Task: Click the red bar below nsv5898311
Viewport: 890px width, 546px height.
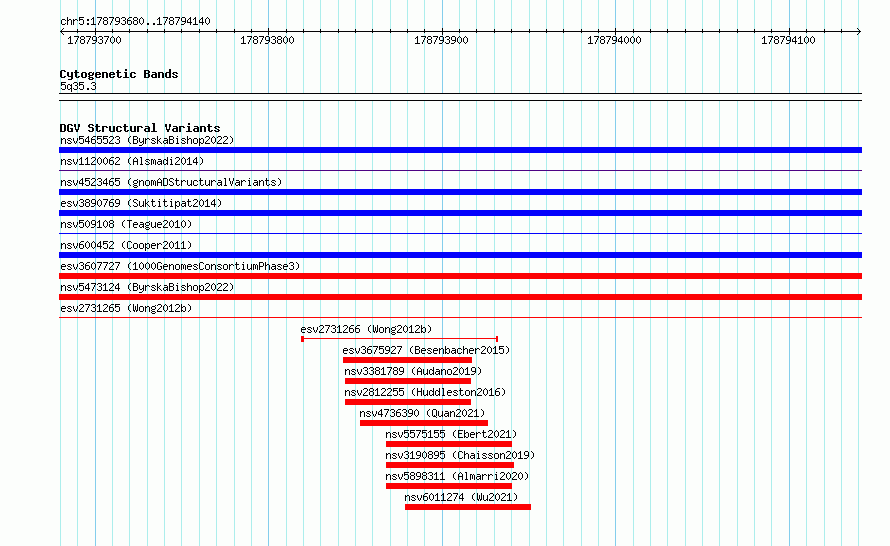Action: (x=449, y=486)
